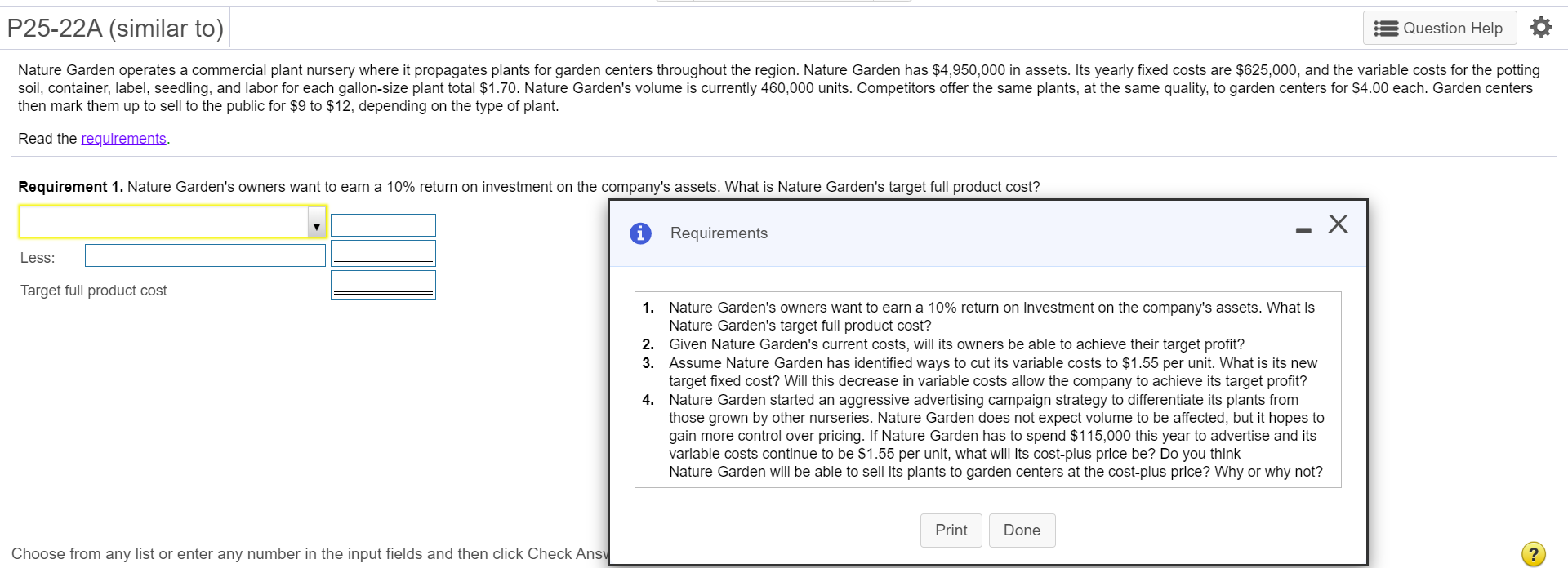1568x568 pixels.
Task: Click the 'Target full product cost' label
Action: click(x=93, y=291)
